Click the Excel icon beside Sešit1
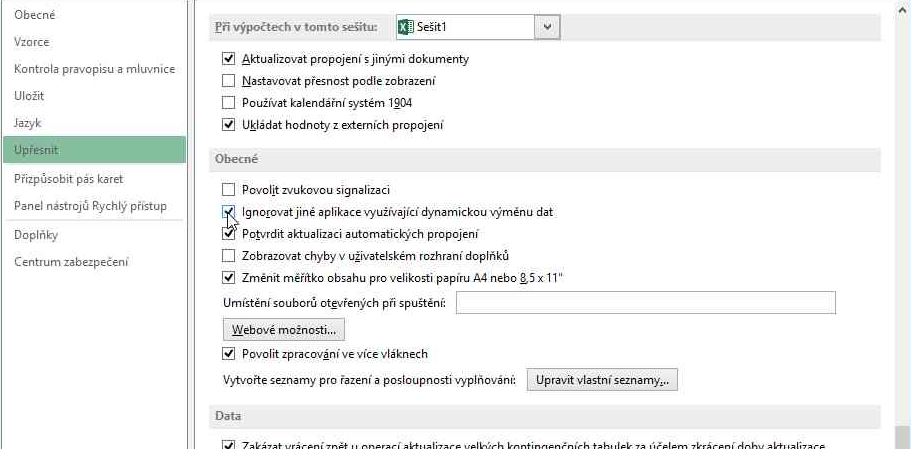 point(405,27)
